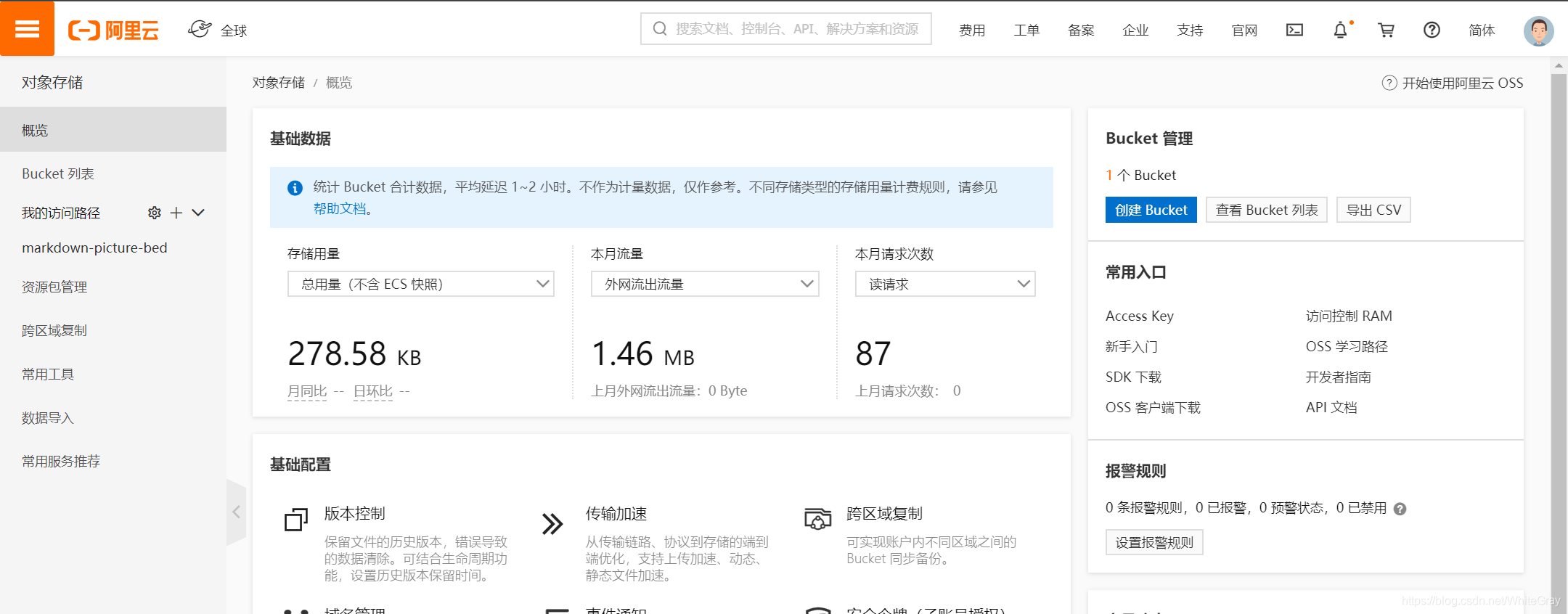Open the 新手入门 link
Screen dimensions: 1568x614
pyautogui.click(x=1132, y=346)
